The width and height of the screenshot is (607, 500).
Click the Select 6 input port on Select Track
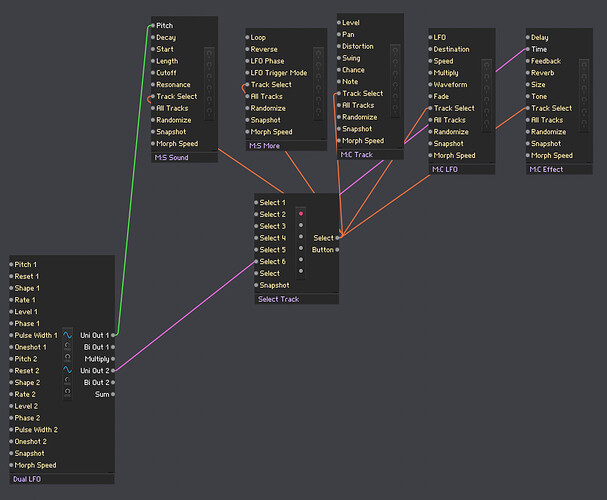click(256, 262)
